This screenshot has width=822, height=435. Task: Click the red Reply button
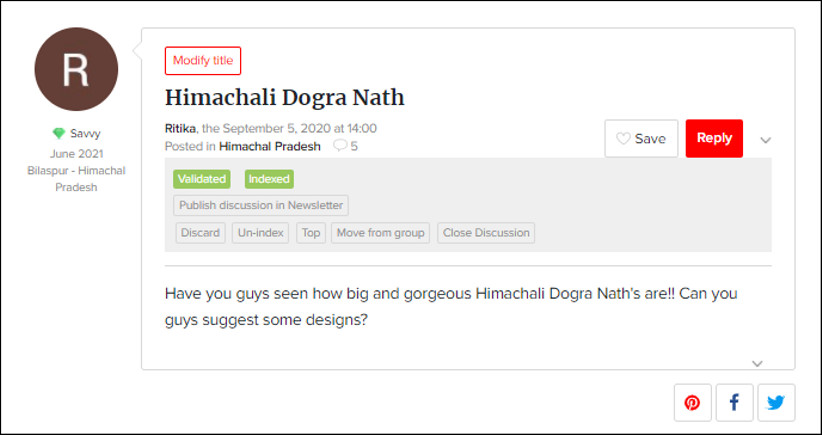click(714, 138)
